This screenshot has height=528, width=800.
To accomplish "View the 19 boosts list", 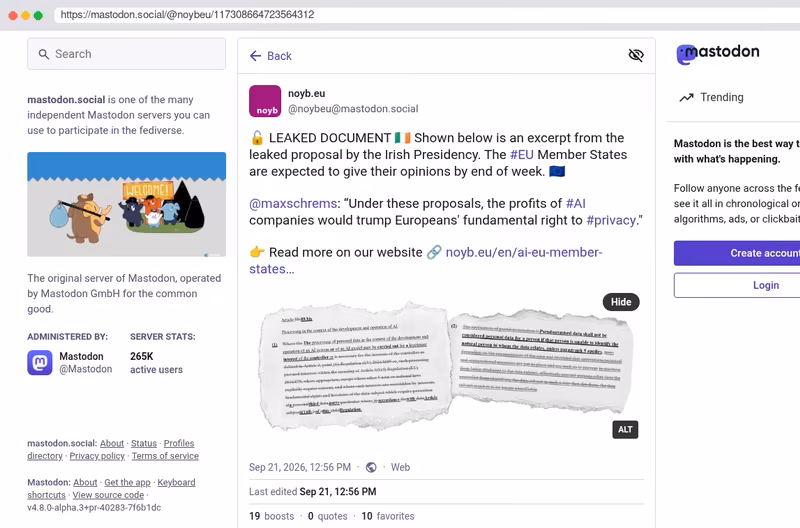I will 271,516.
